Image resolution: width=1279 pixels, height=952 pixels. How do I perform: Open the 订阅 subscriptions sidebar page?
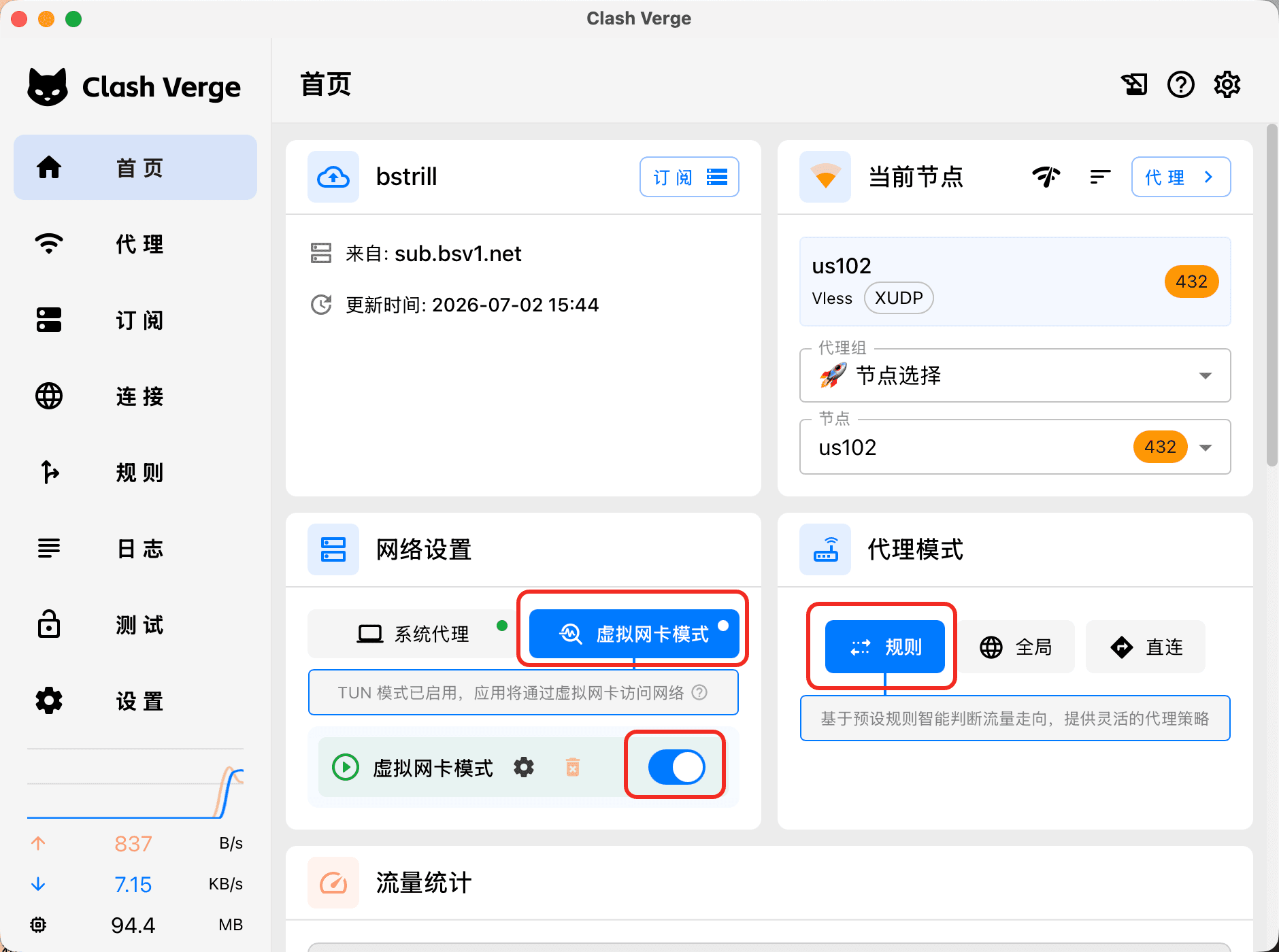pos(135,320)
